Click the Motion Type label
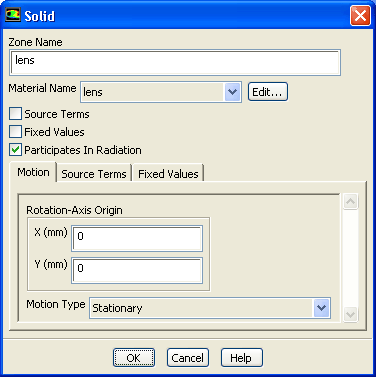This screenshot has width=376, height=377. tap(56, 304)
